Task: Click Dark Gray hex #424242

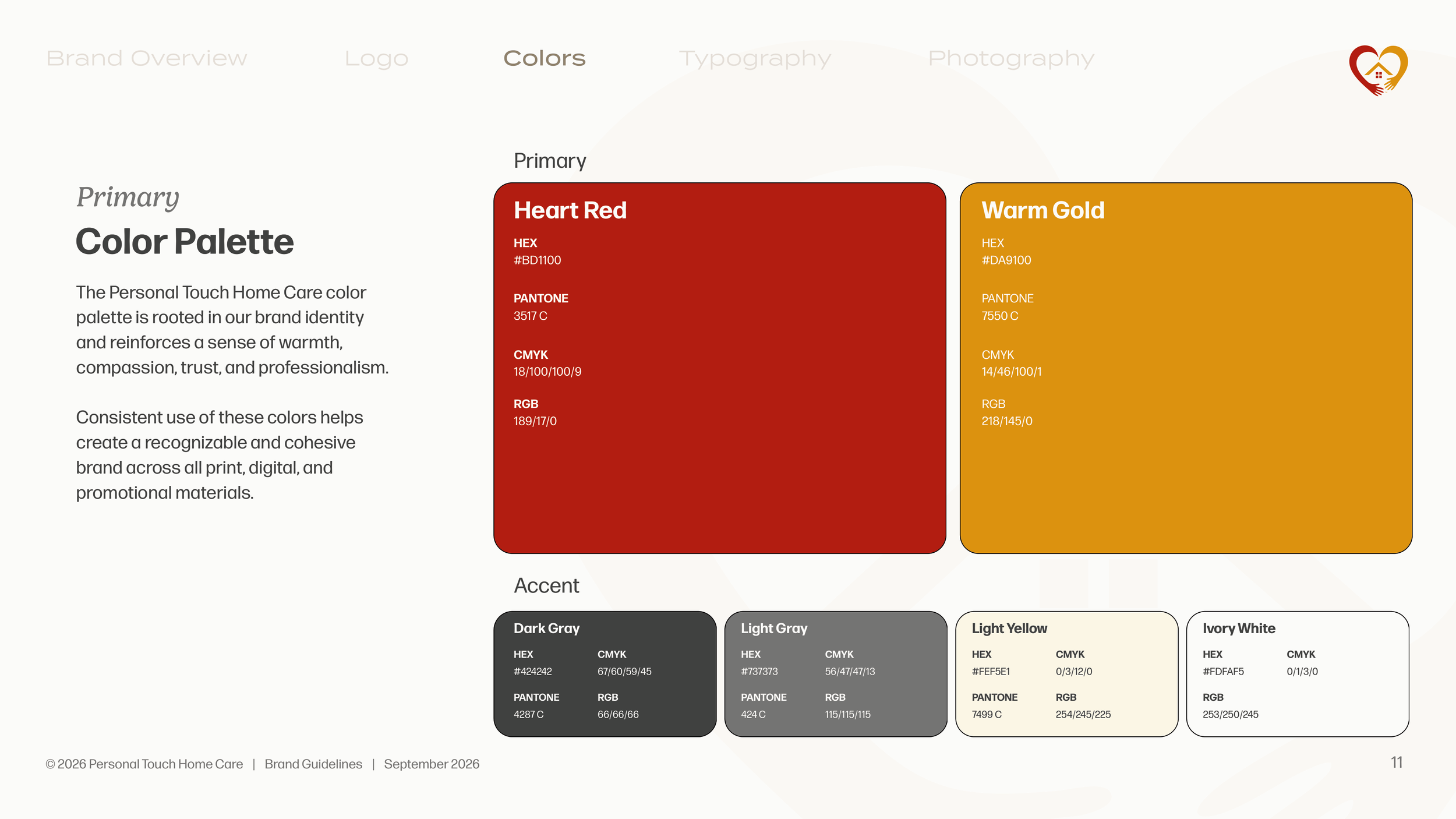Action: click(x=532, y=672)
